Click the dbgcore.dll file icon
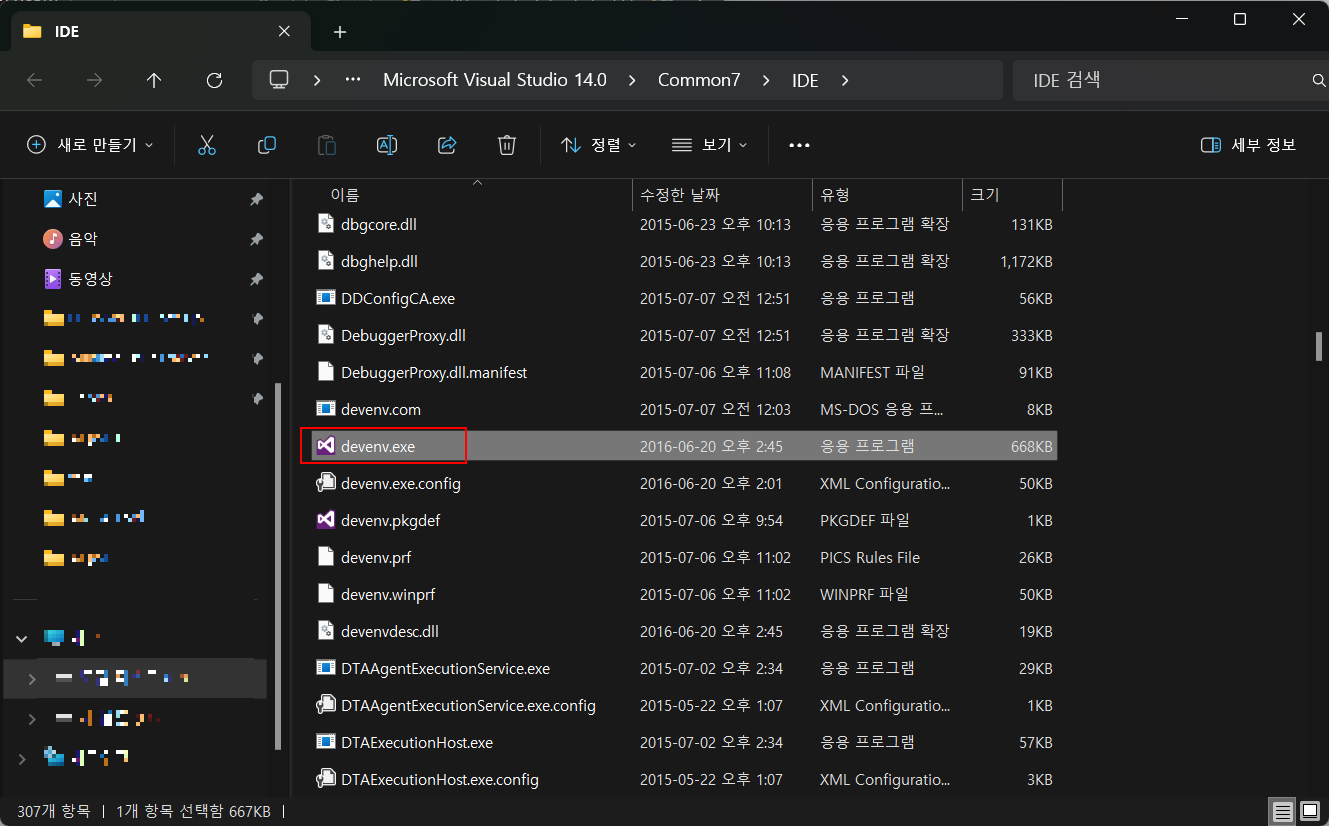1329x826 pixels. pyautogui.click(x=325, y=224)
